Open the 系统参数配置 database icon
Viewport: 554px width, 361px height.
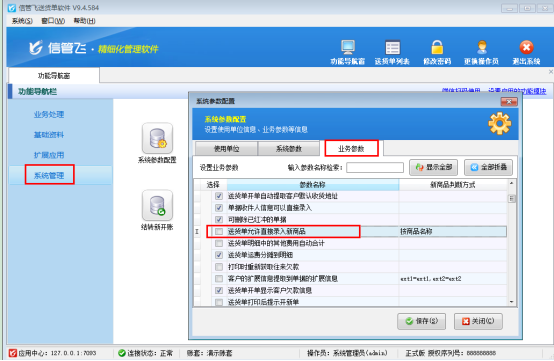click(157, 138)
